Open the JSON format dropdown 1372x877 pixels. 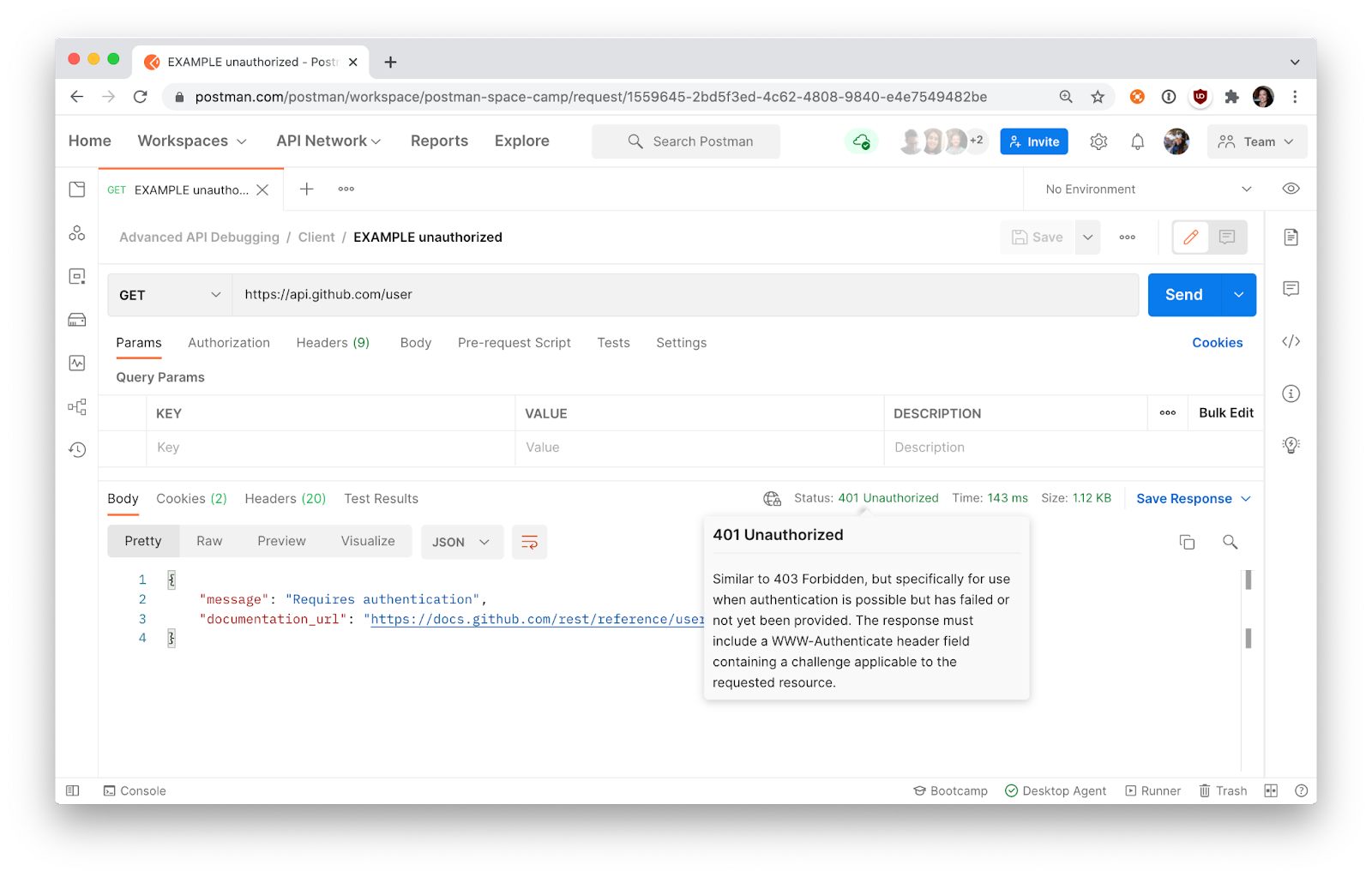click(x=461, y=542)
